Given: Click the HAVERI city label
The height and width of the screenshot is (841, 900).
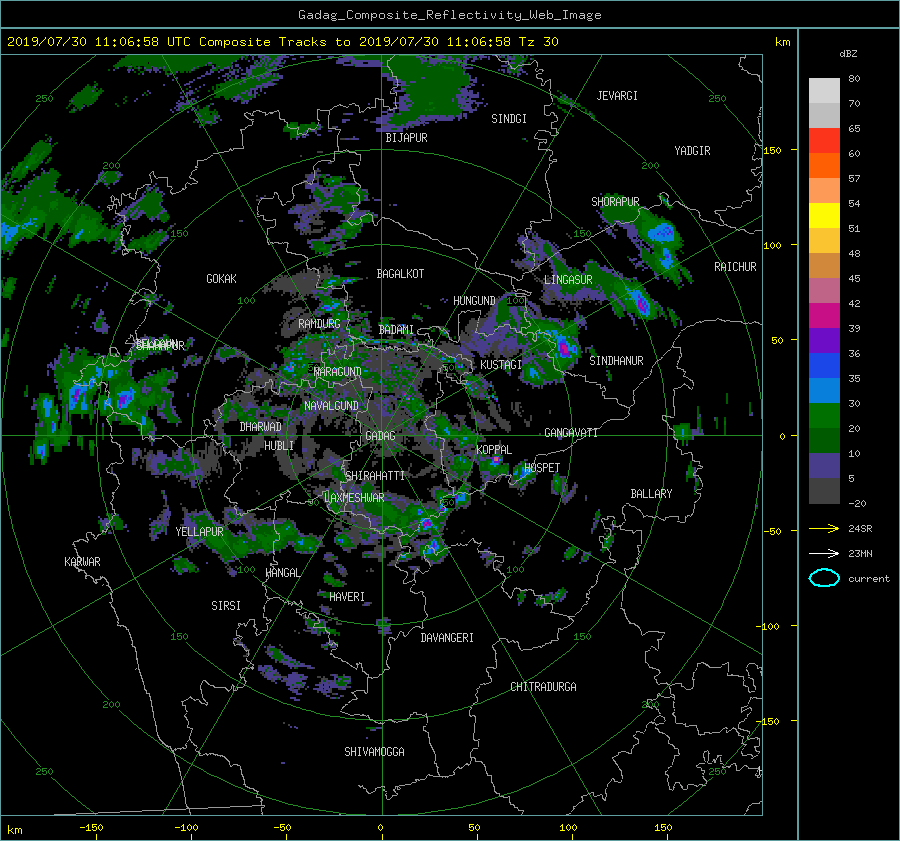Looking at the screenshot, I should click(347, 597).
